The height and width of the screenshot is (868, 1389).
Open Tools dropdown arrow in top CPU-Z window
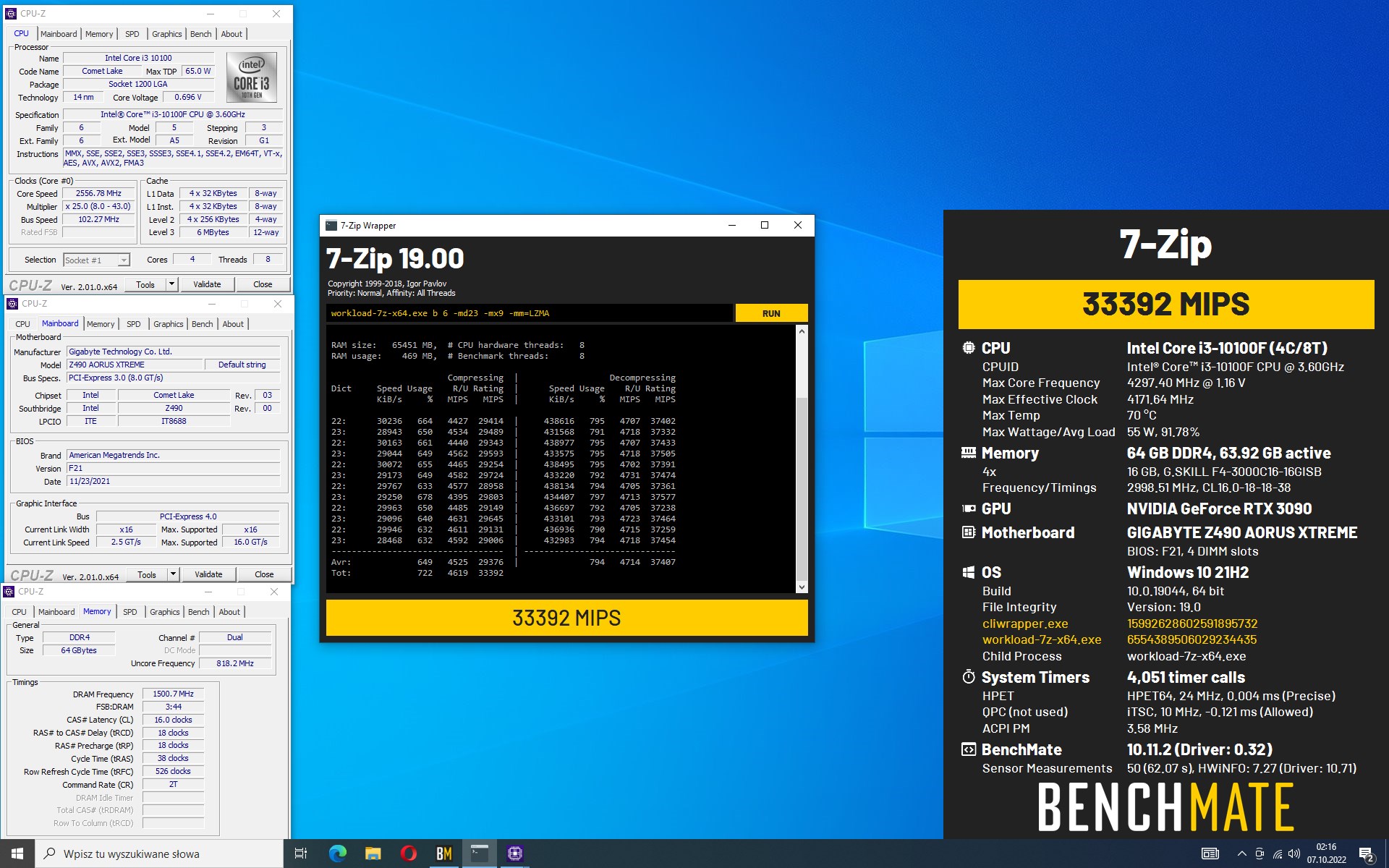coord(172,284)
